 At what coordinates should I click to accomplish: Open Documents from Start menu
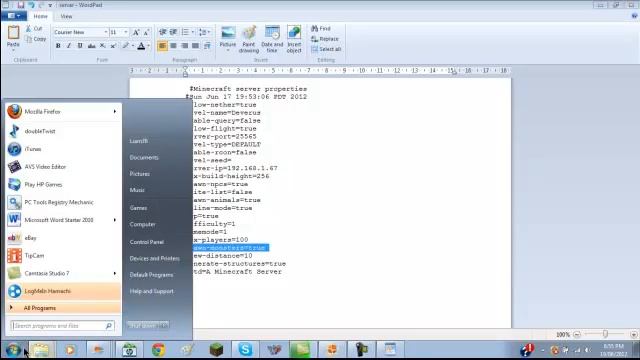pos(144,157)
